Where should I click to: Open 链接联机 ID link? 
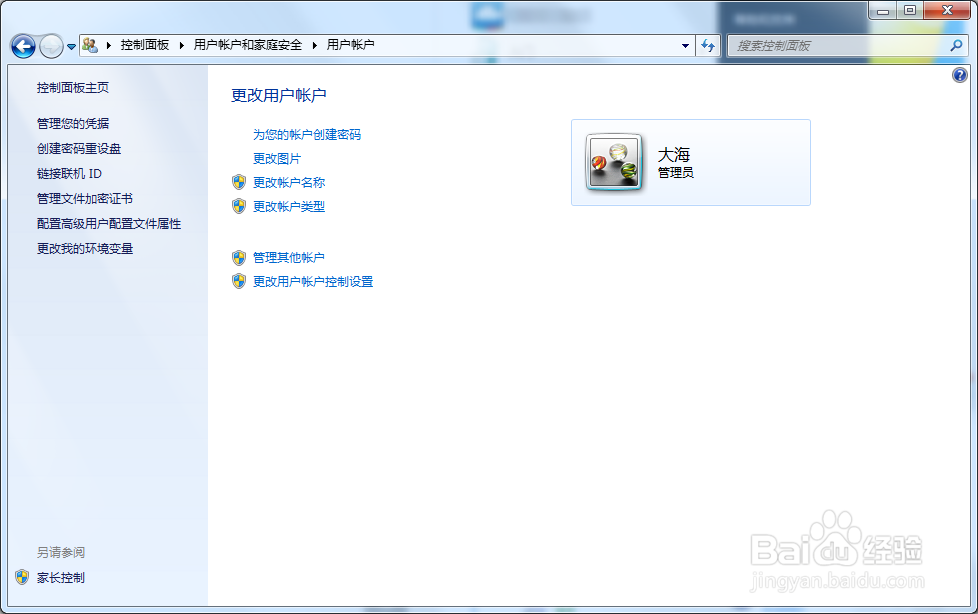tap(69, 173)
